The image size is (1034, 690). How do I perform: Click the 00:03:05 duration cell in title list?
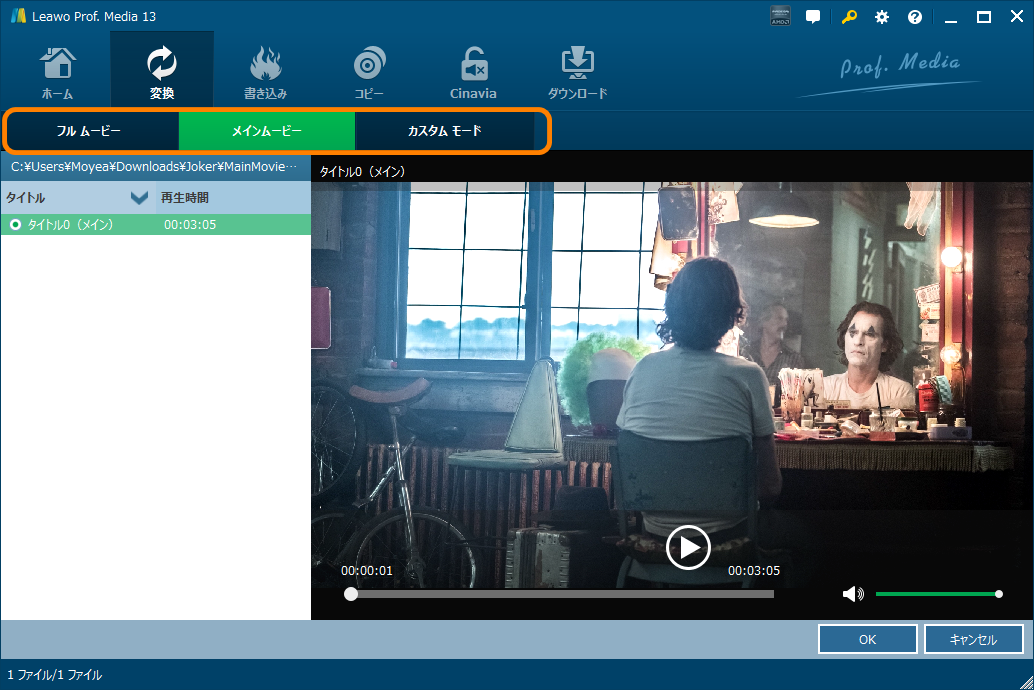[190, 225]
